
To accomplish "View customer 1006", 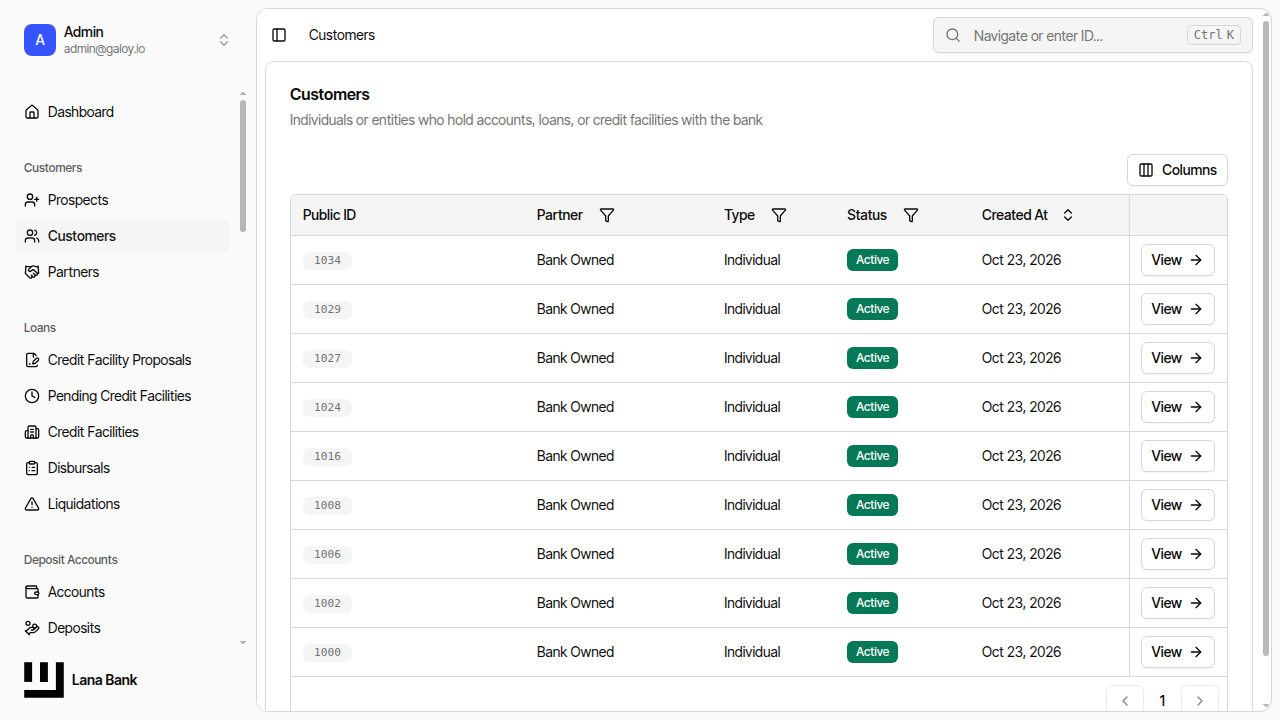I will click(1177, 554).
